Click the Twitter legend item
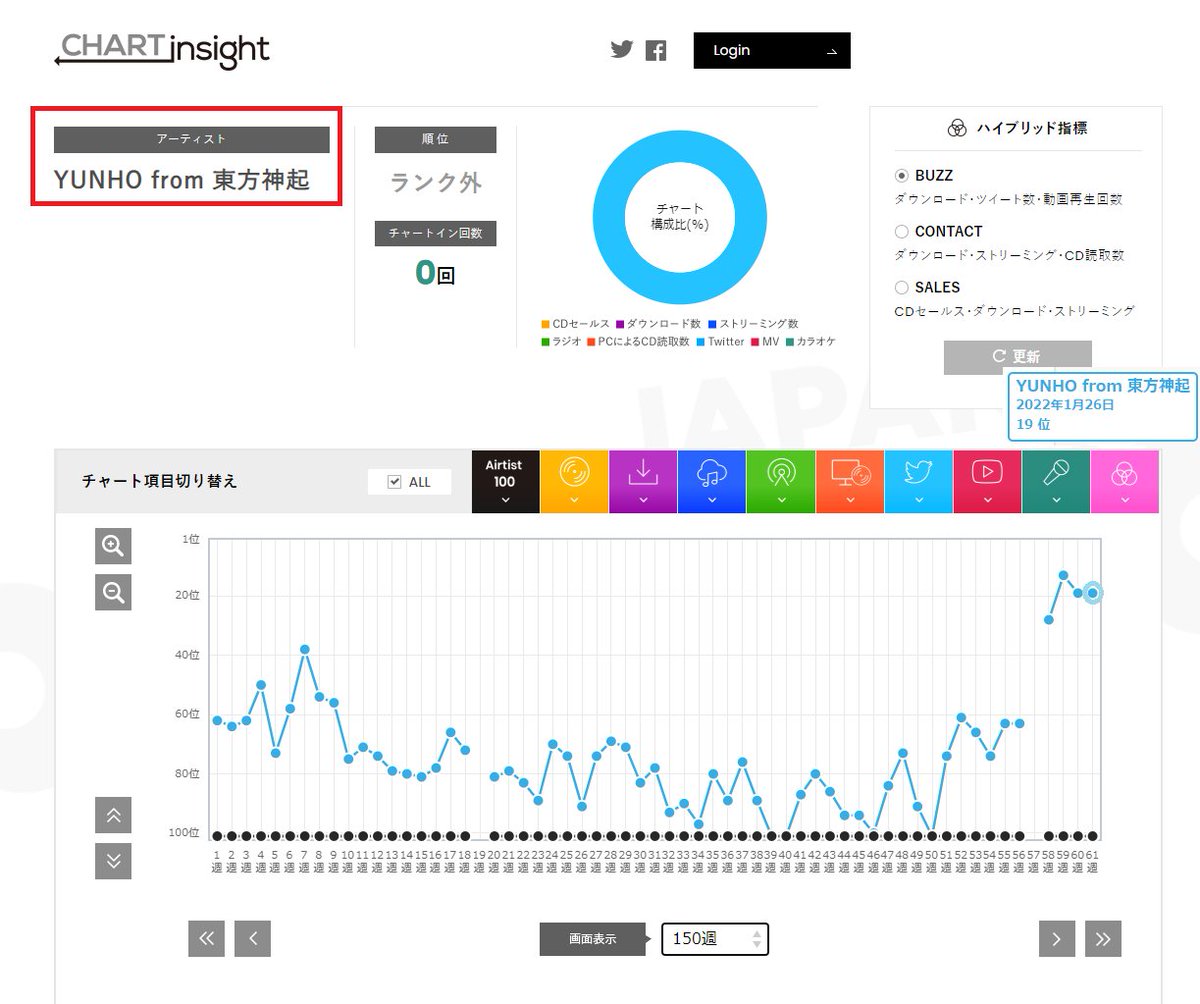Image resolution: width=1200 pixels, height=1004 pixels. [x=719, y=341]
